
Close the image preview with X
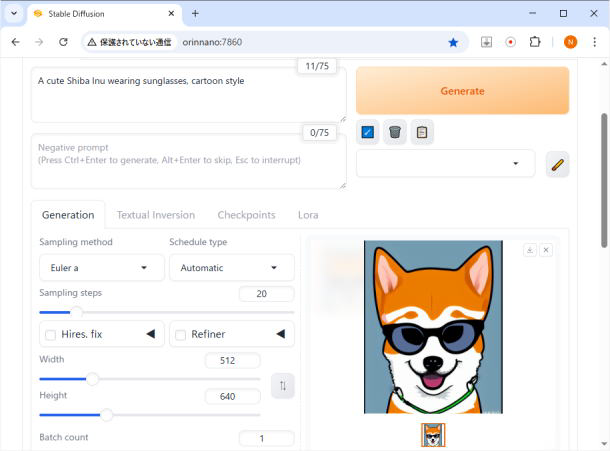pyautogui.click(x=546, y=250)
